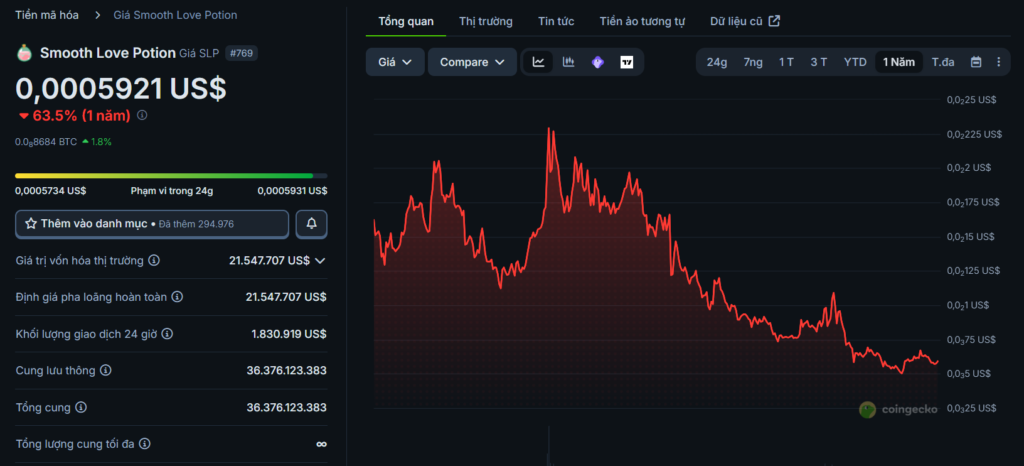This screenshot has width=1024, height=466.
Task: Click info icon beside market cap label
Action: (154, 261)
